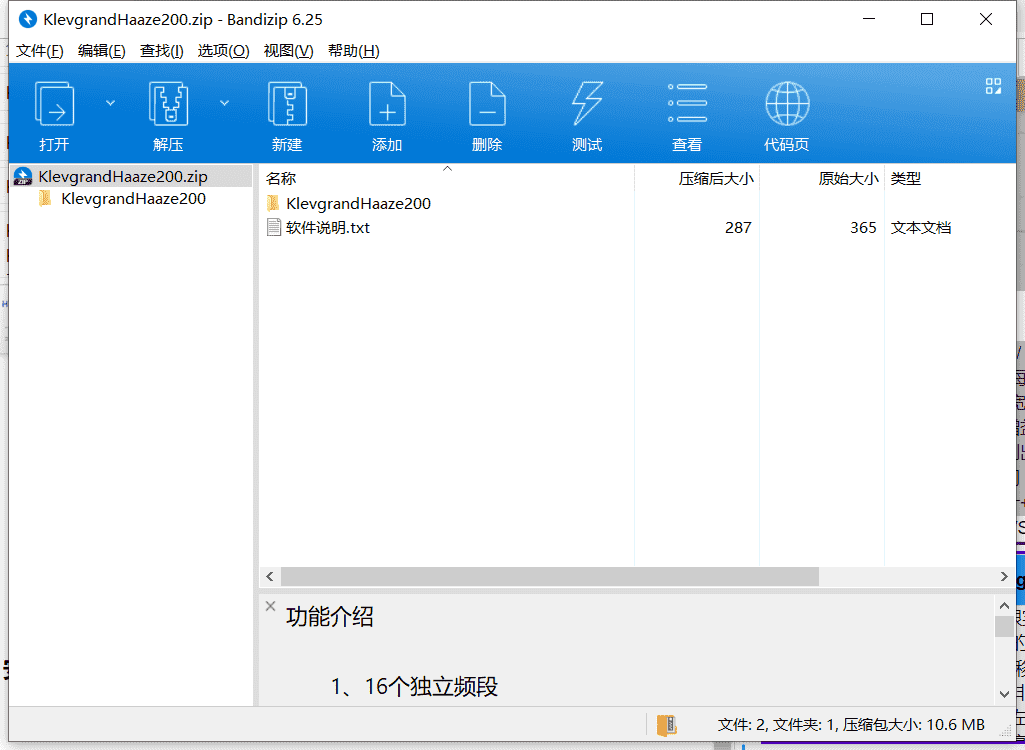Click the horizontal scrollbar thumb
Image resolution: width=1025 pixels, height=750 pixels.
550,577
